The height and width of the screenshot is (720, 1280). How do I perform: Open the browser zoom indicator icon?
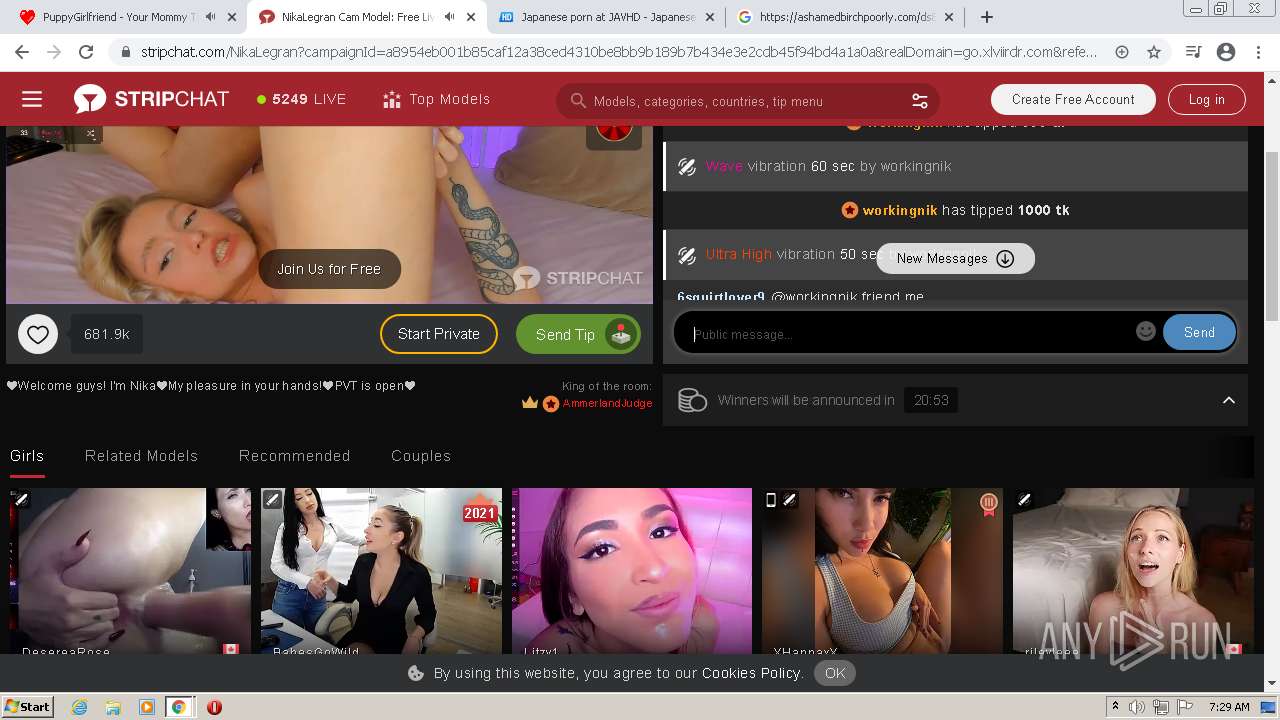tap(1122, 52)
